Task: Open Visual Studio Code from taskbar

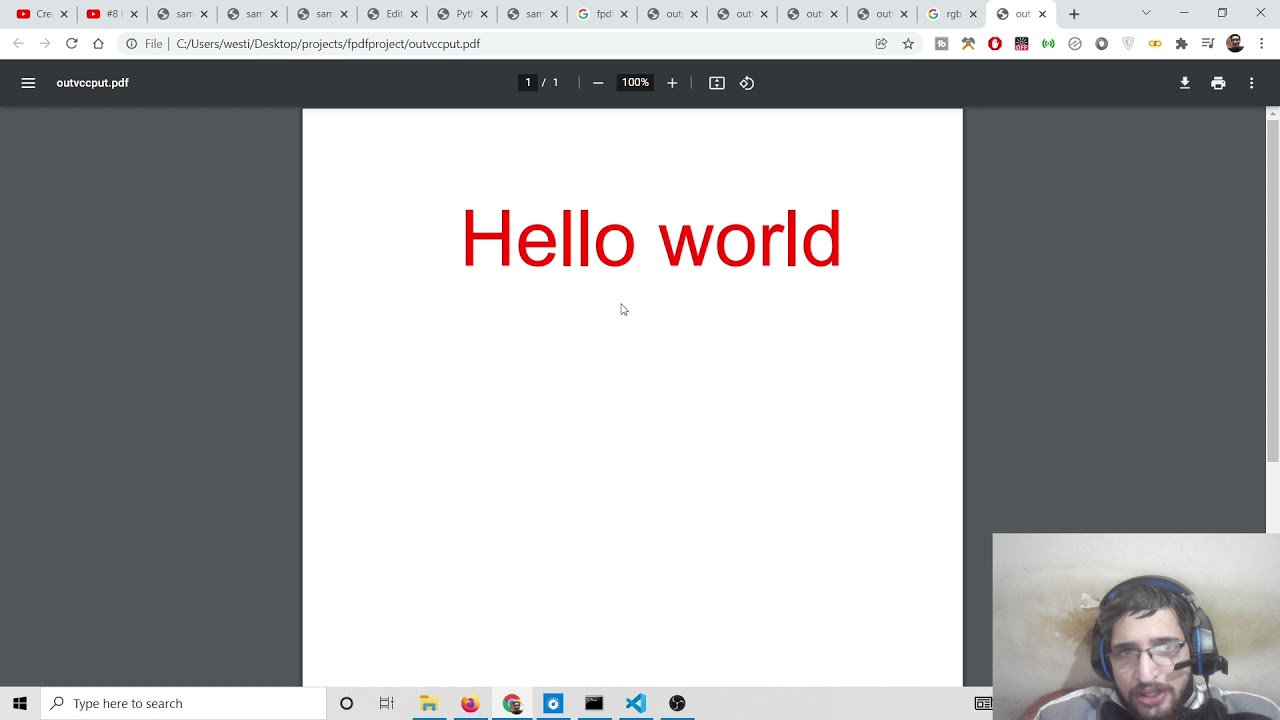Action: [x=636, y=703]
